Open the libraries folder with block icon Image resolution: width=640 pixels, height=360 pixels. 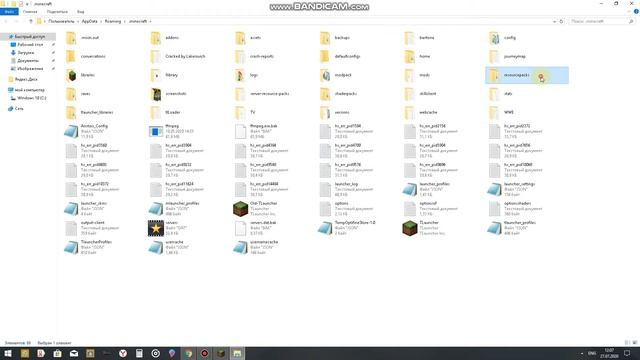click(80, 75)
